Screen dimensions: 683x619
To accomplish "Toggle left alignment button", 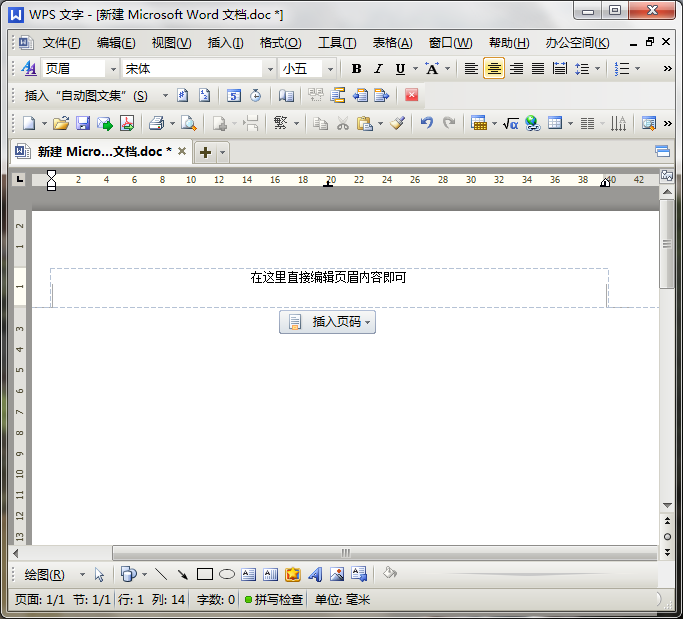I will 472,69.
